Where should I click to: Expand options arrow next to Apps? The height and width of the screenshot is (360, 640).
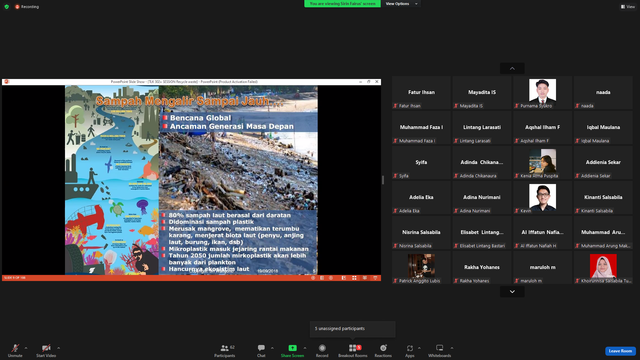point(419,348)
